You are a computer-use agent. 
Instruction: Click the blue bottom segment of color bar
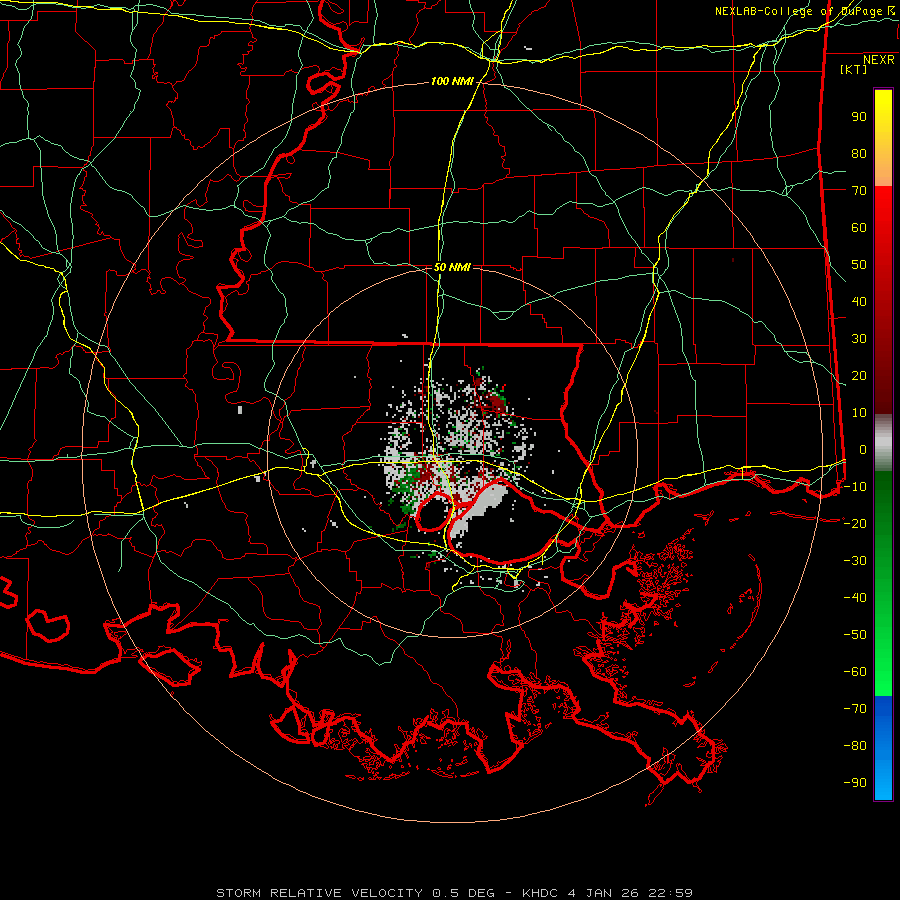883,747
